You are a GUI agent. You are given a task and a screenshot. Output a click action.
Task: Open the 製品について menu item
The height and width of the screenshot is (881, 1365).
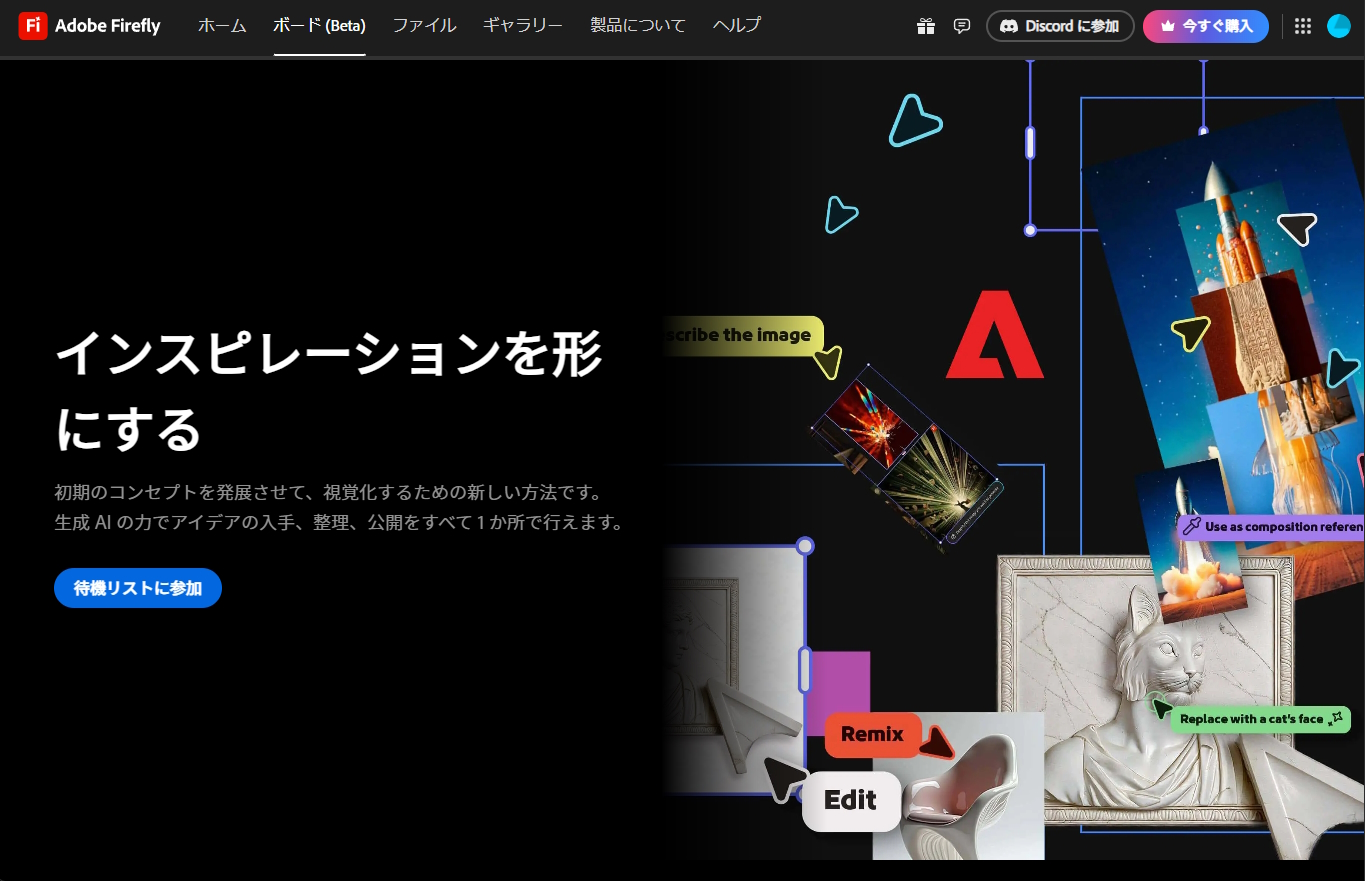coord(637,27)
